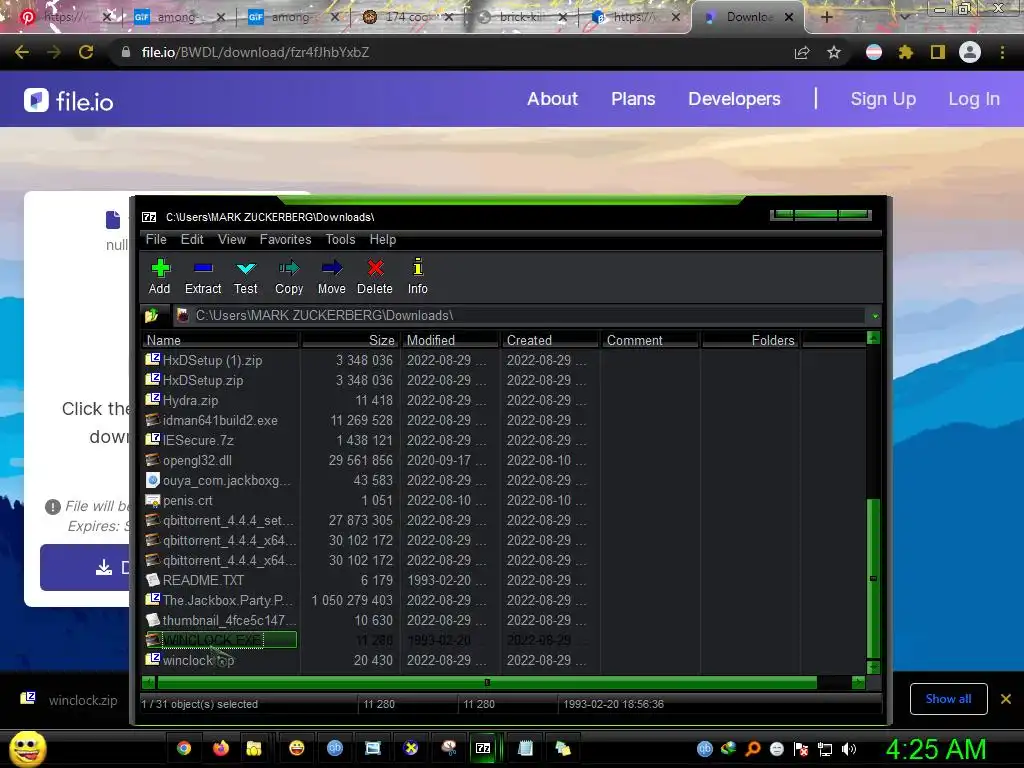
Task: Click the 7-Zip address path field
Action: (519, 316)
